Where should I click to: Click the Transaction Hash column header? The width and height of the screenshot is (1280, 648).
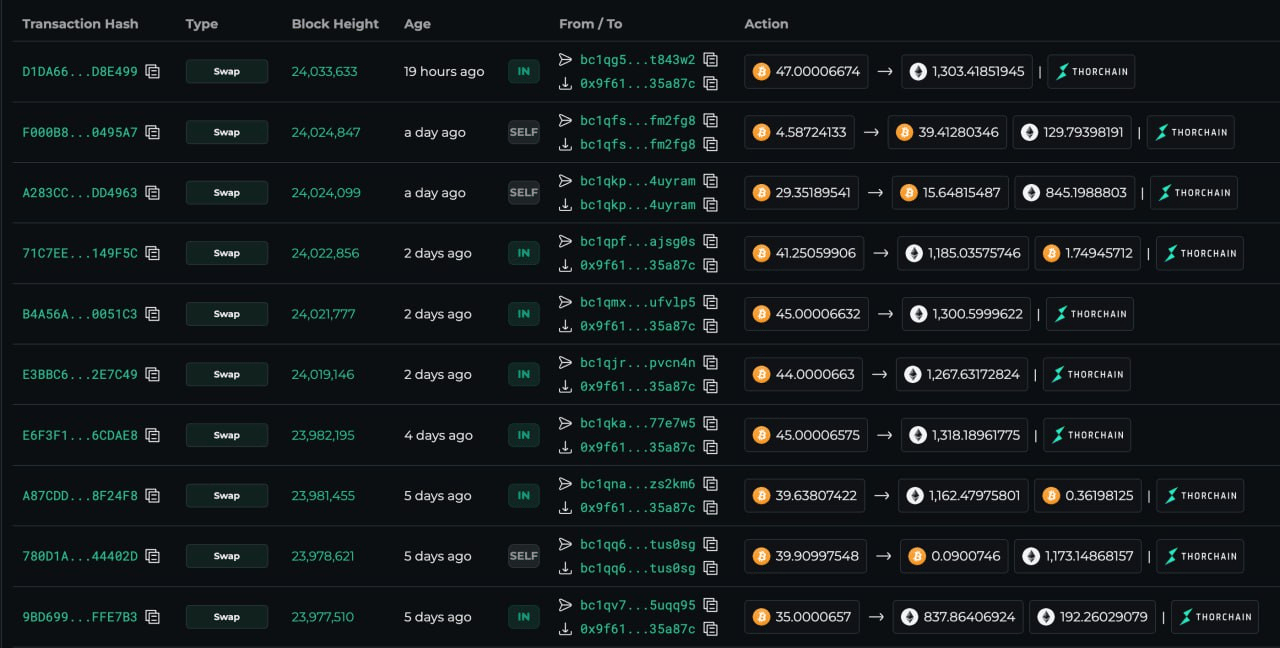click(80, 24)
